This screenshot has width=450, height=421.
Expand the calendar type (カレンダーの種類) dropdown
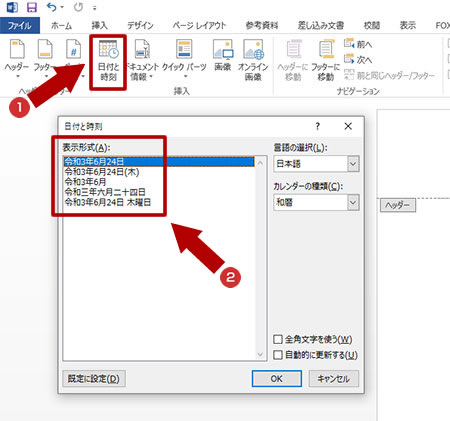(353, 202)
